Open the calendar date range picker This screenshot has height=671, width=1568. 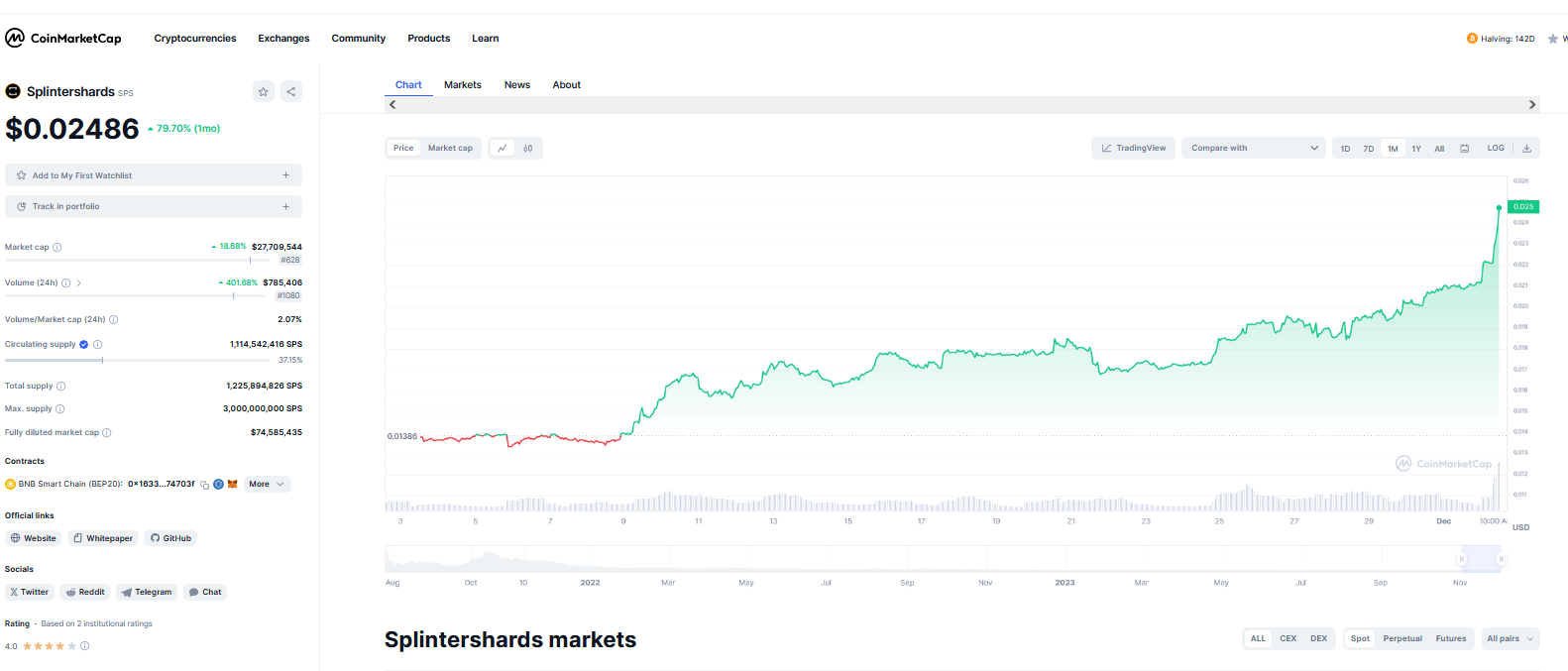(x=1465, y=148)
